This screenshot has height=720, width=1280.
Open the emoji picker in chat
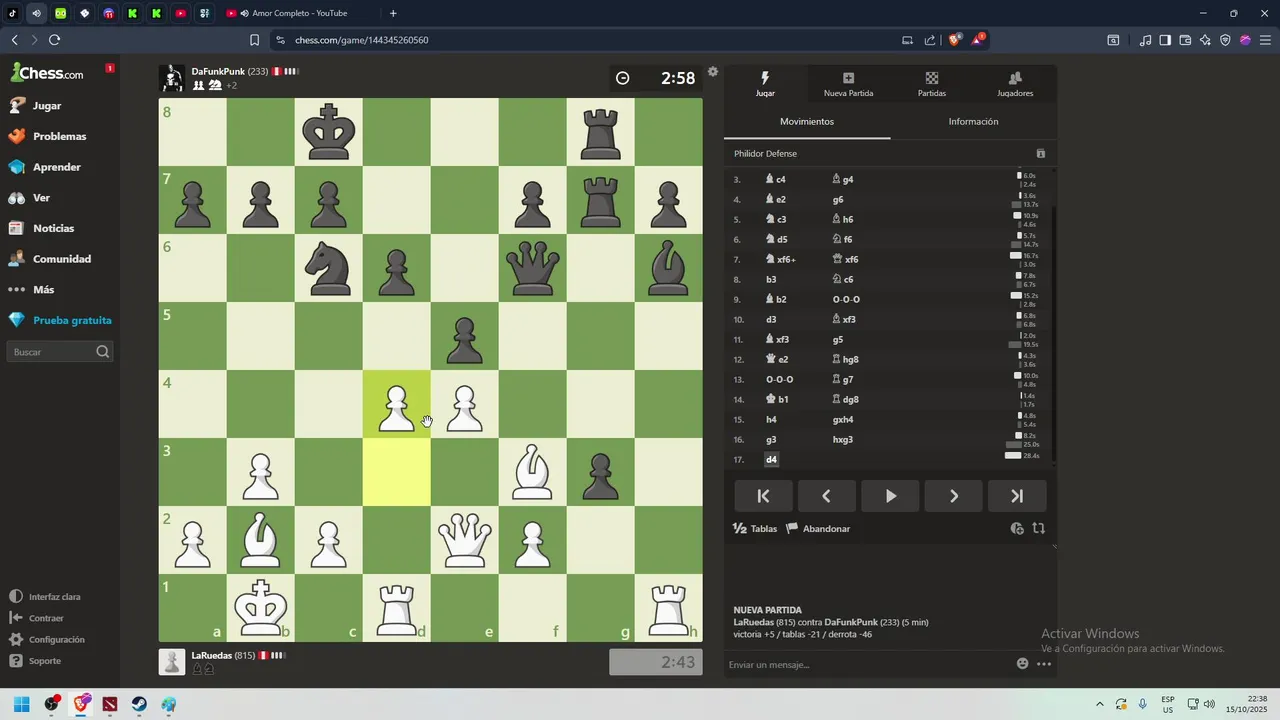point(1022,664)
